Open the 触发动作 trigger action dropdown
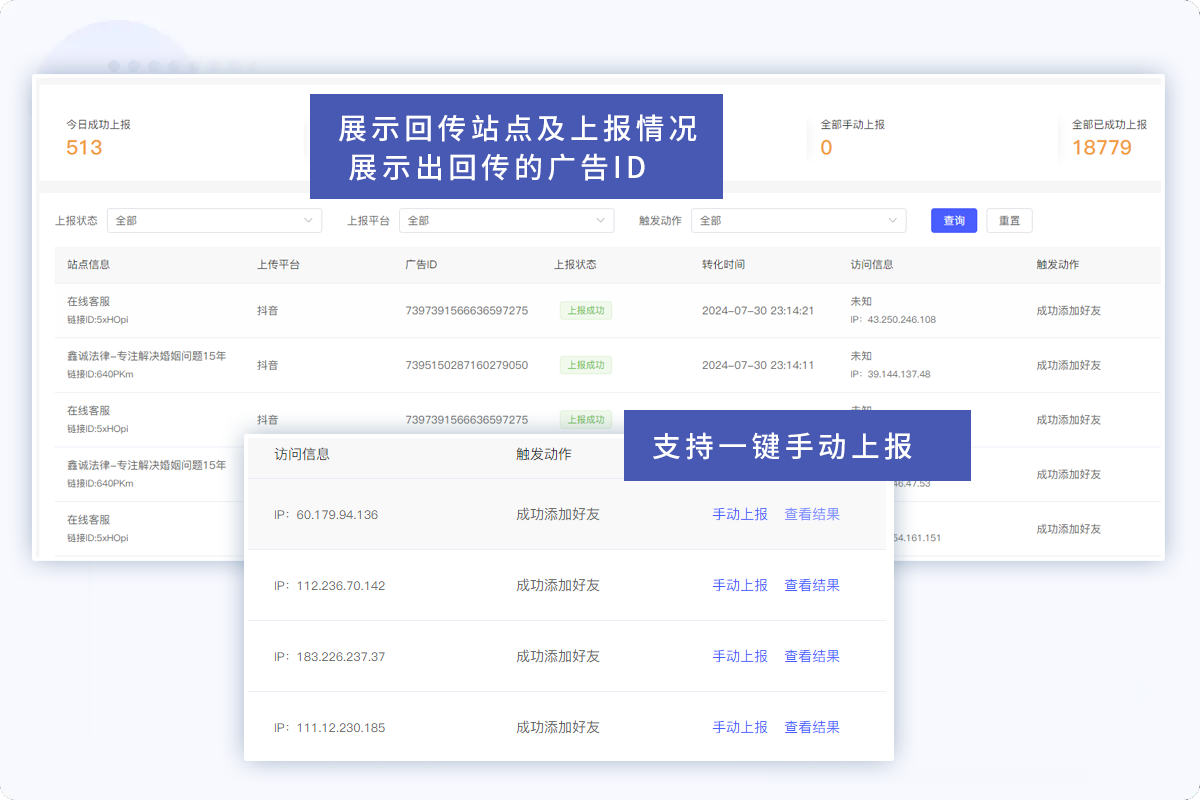1200x800 pixels. click(x=798, y=220)
